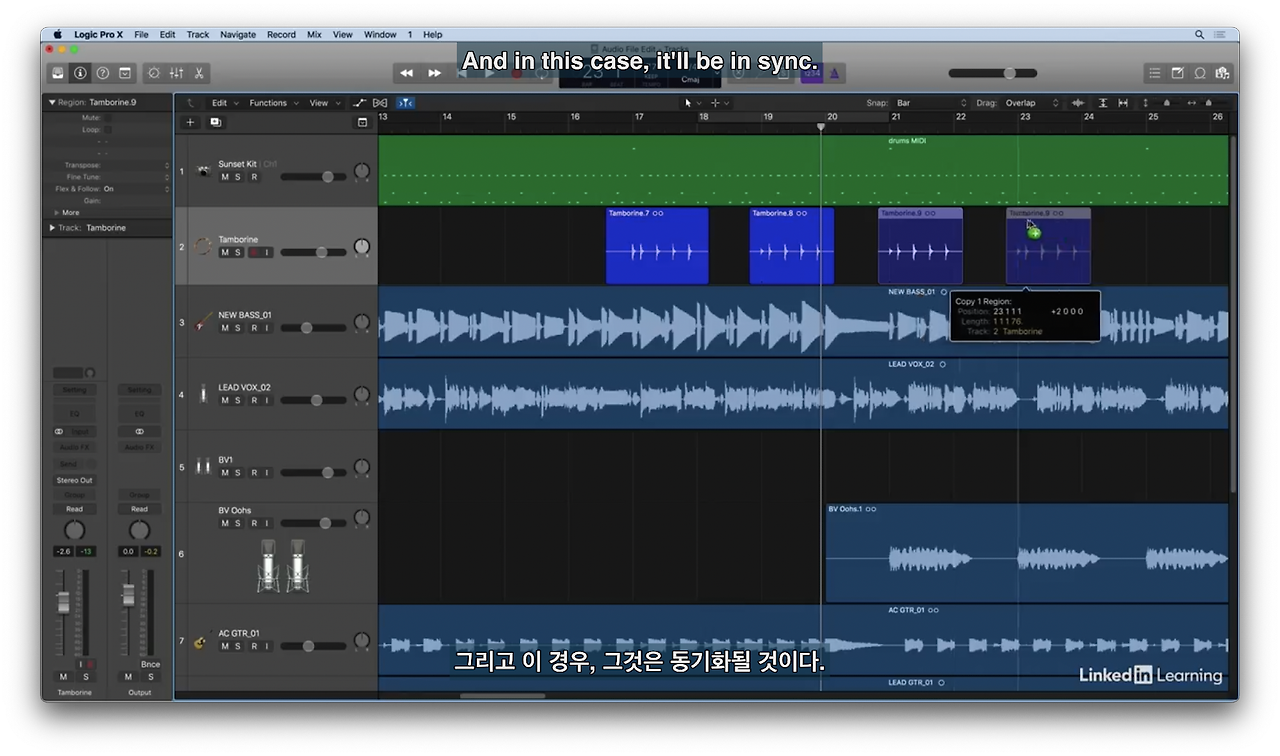Click horizontal auto zoom icon
This screenshot has height=756, width=1280.
pos(1123,103)
